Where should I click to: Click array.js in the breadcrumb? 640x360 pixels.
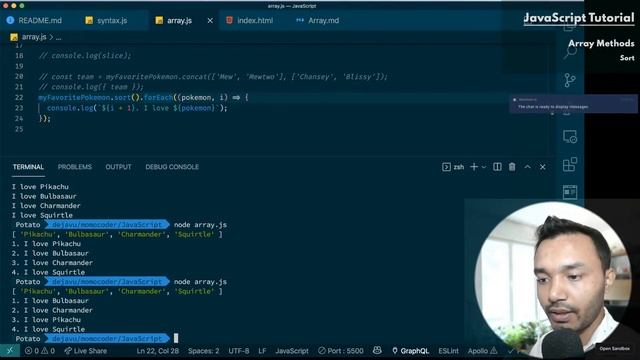[34, 37]
